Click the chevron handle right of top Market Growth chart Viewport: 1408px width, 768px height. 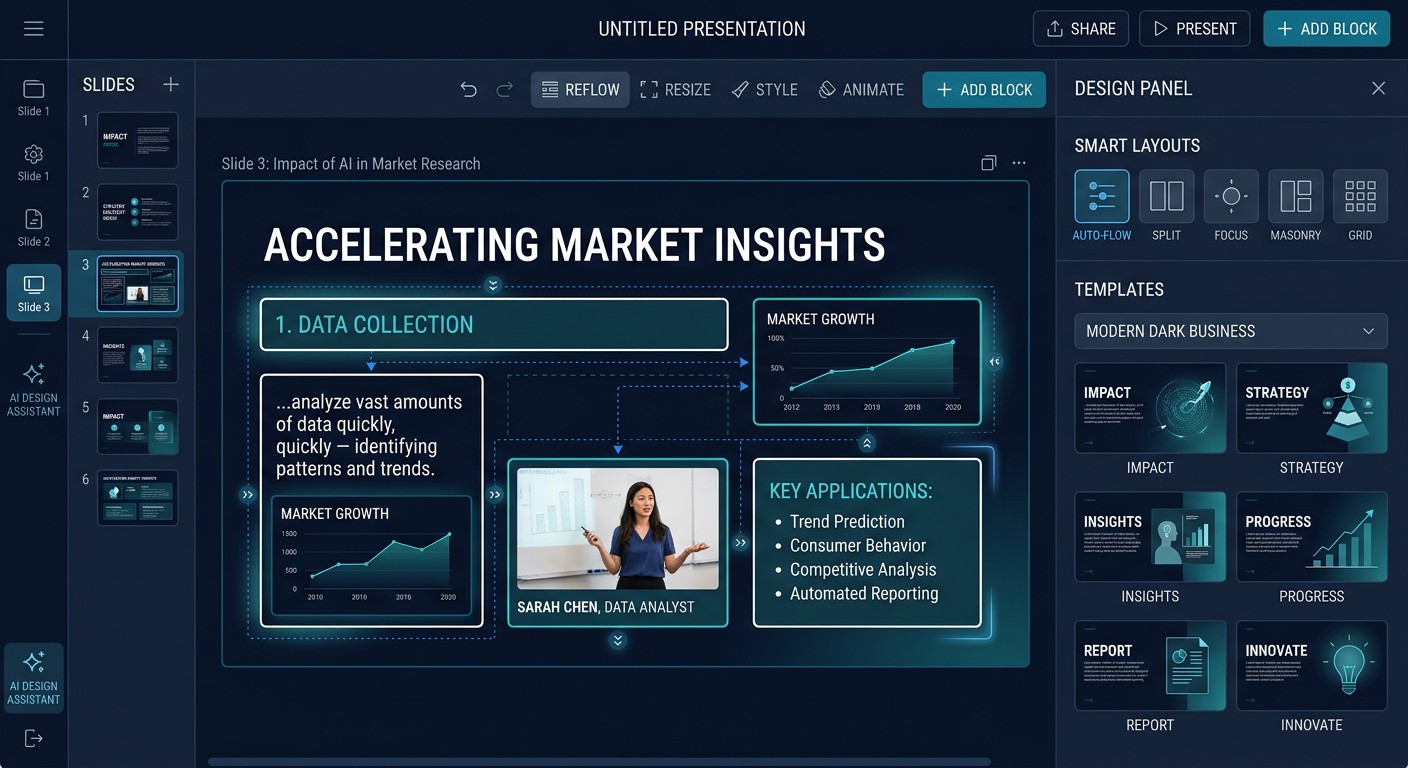coord(994,362)
